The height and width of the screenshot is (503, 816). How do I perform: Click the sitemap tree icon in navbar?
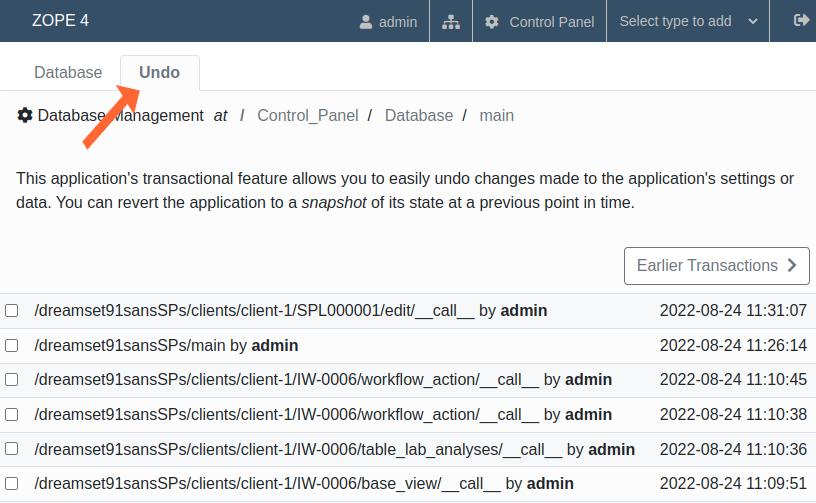coord(451,21)
